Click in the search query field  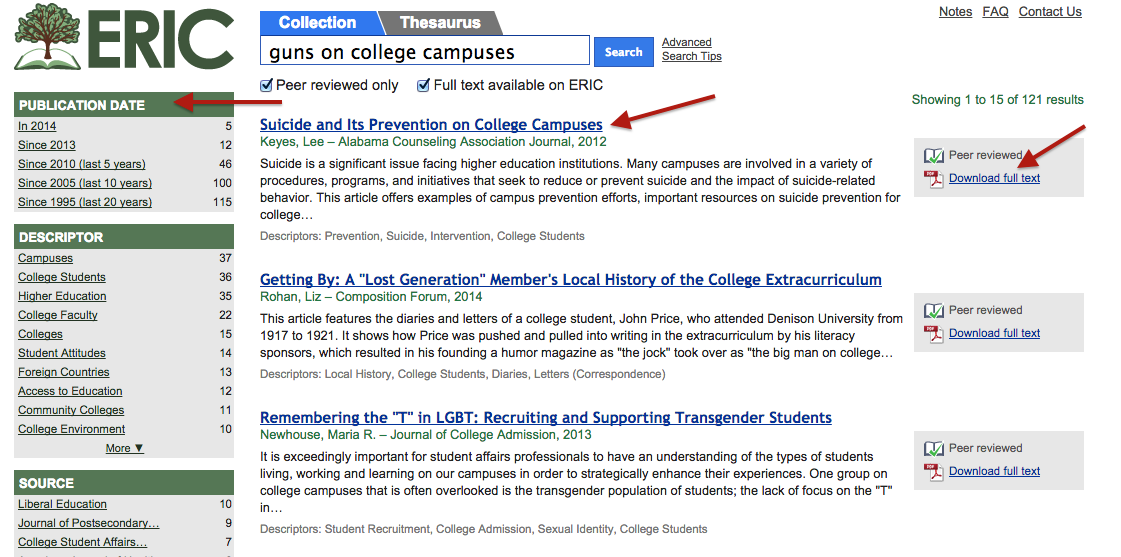(425, 52)
